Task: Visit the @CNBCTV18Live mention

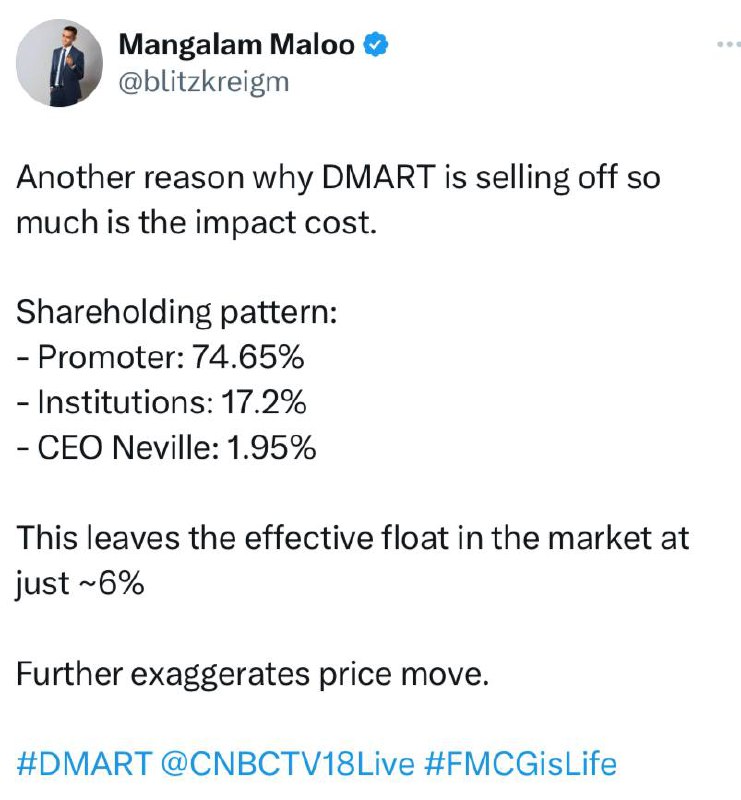Action: (x=287, y=764)
